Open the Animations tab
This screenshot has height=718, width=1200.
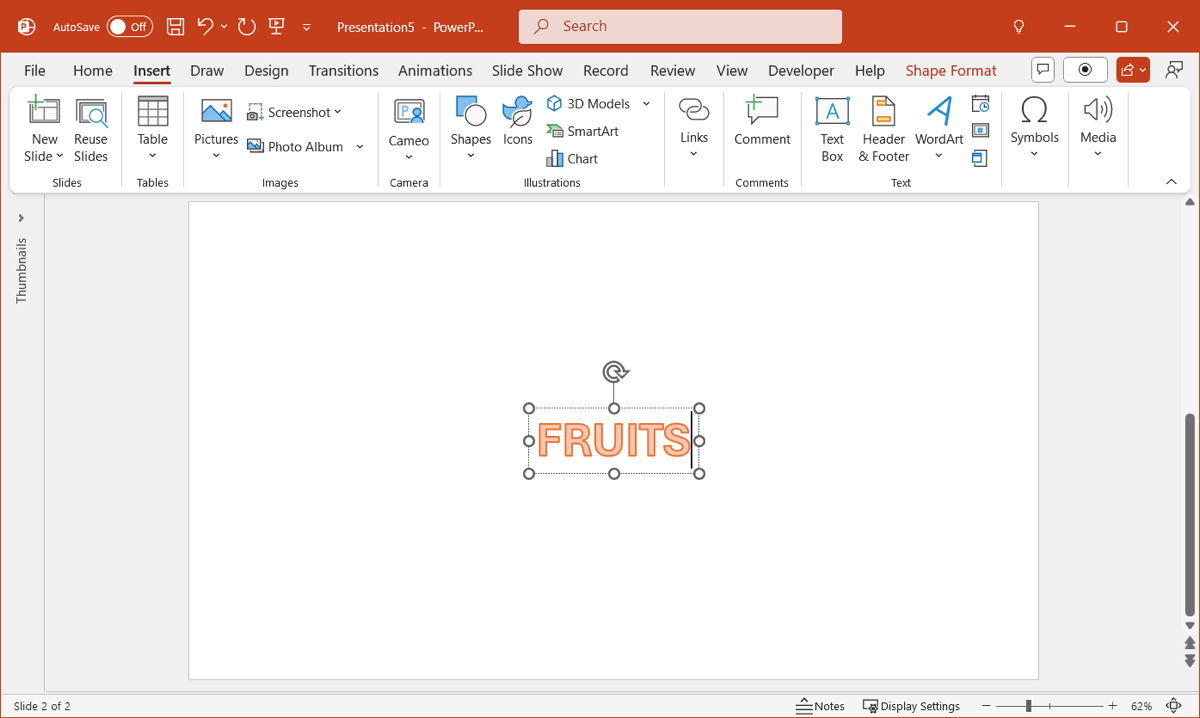(x=435, y=70)
